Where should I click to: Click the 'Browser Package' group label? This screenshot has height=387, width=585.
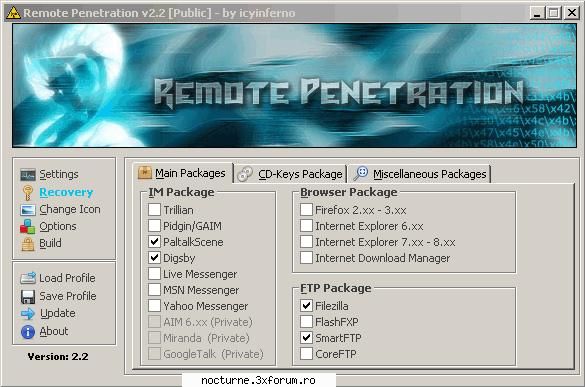[x=348, y=192]
